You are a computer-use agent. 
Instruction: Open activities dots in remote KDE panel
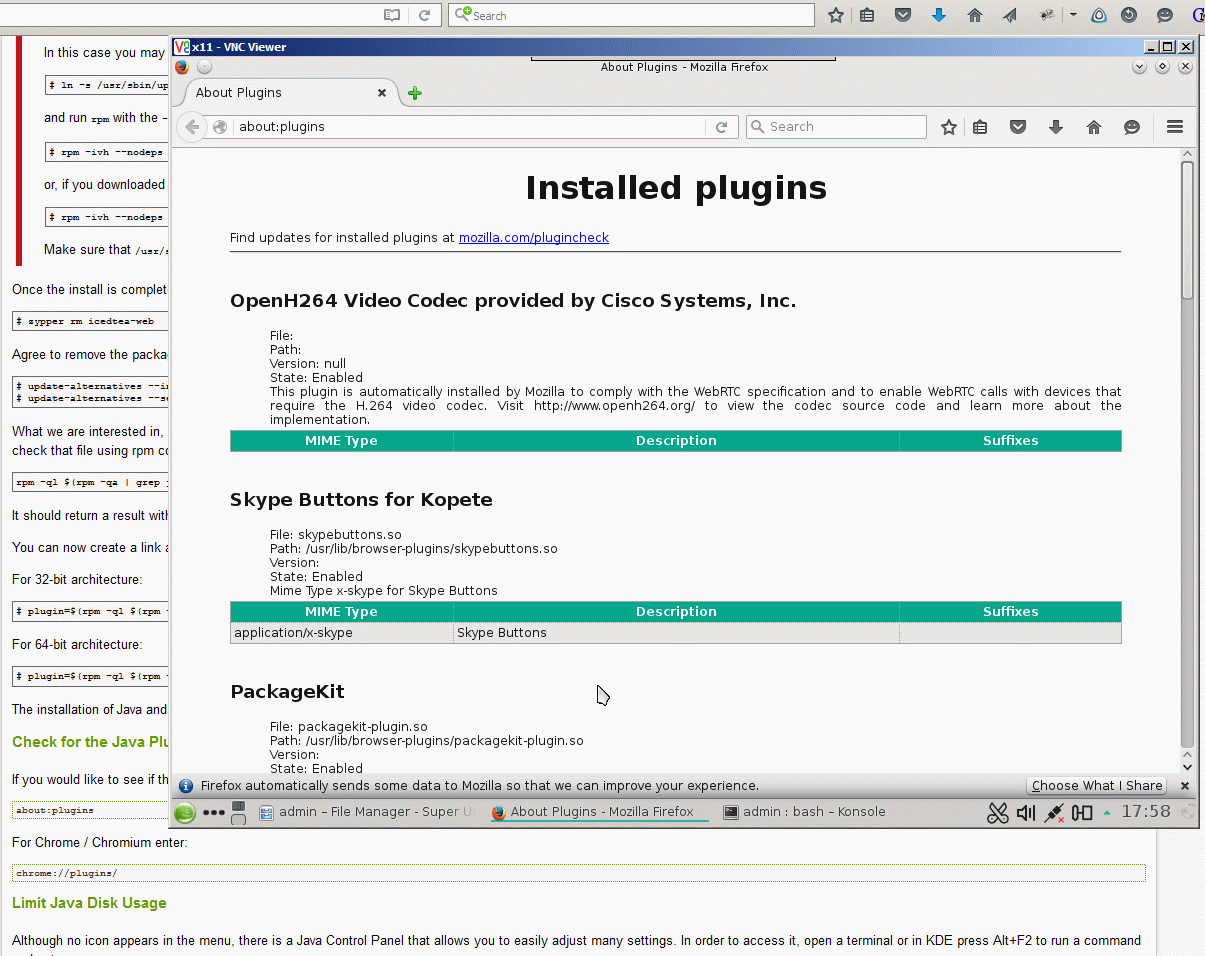214,813
